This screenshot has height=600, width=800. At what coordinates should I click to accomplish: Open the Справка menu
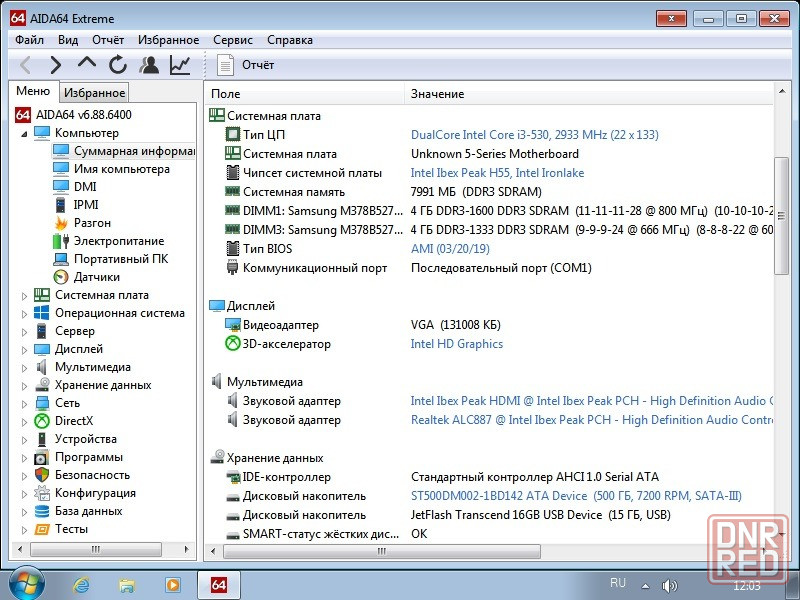pos(290,40)
